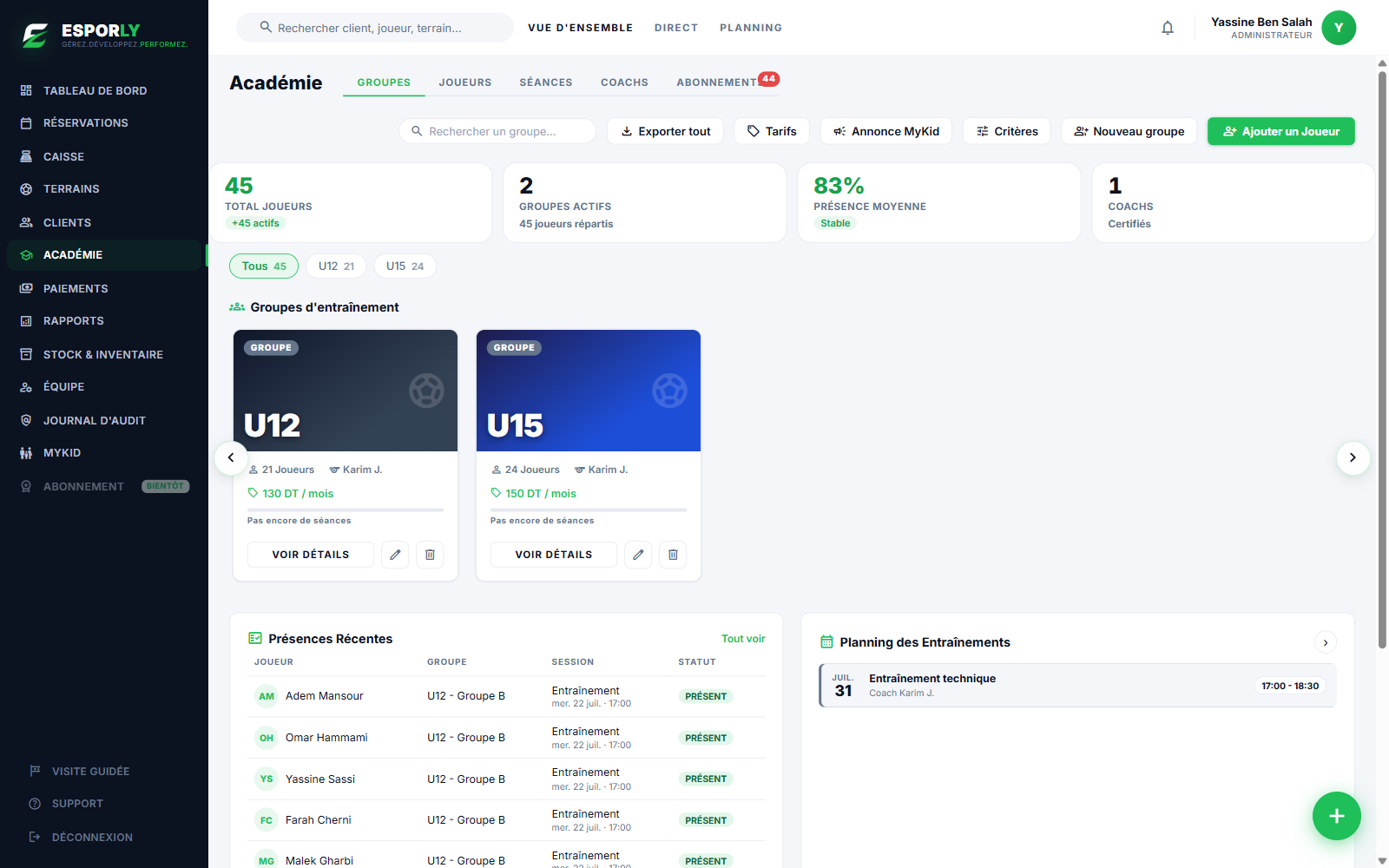Viewport: 1389px width, 868px height.
Task: Select the Tous 45 filter chip
Action: tap(264, 266)
